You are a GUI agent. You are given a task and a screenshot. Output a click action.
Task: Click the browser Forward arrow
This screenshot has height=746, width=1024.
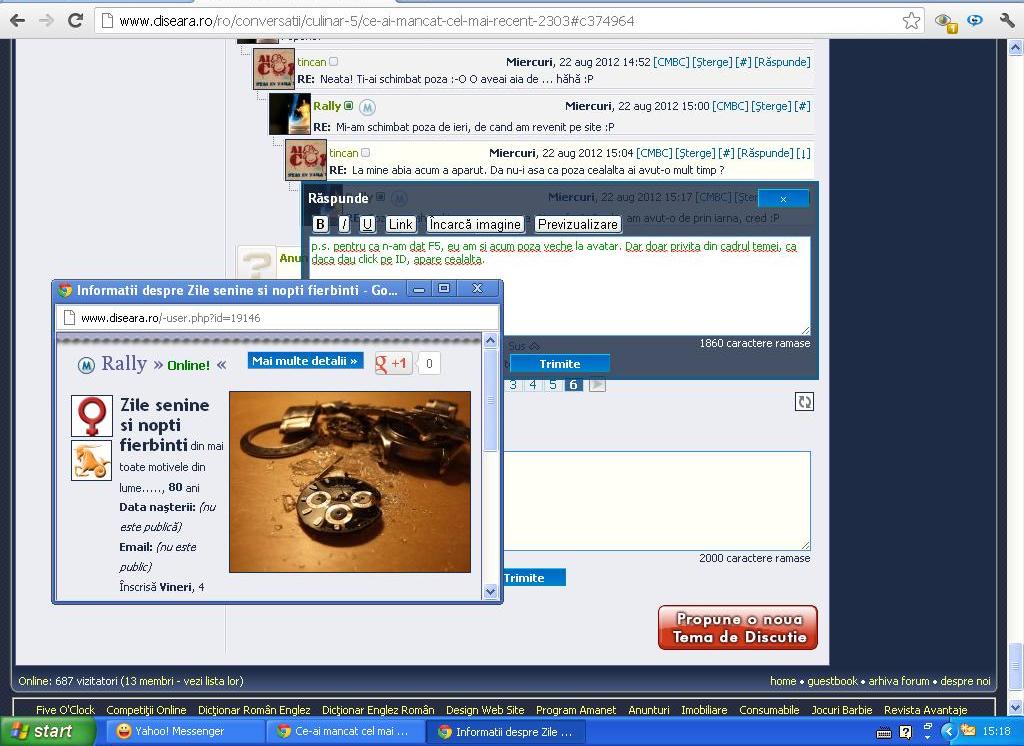[46, 21]
